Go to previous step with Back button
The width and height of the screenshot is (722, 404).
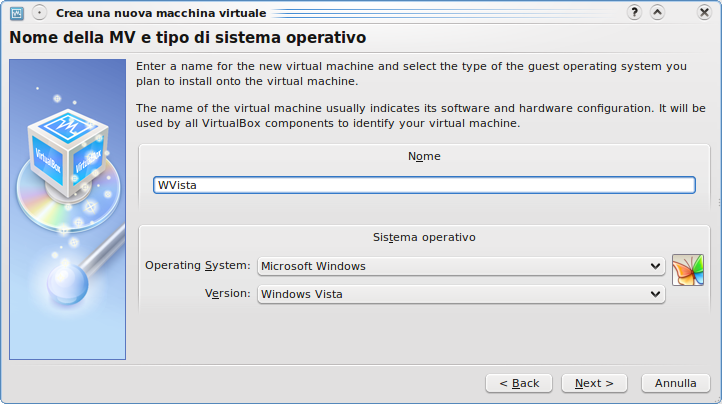coord(519,383)
